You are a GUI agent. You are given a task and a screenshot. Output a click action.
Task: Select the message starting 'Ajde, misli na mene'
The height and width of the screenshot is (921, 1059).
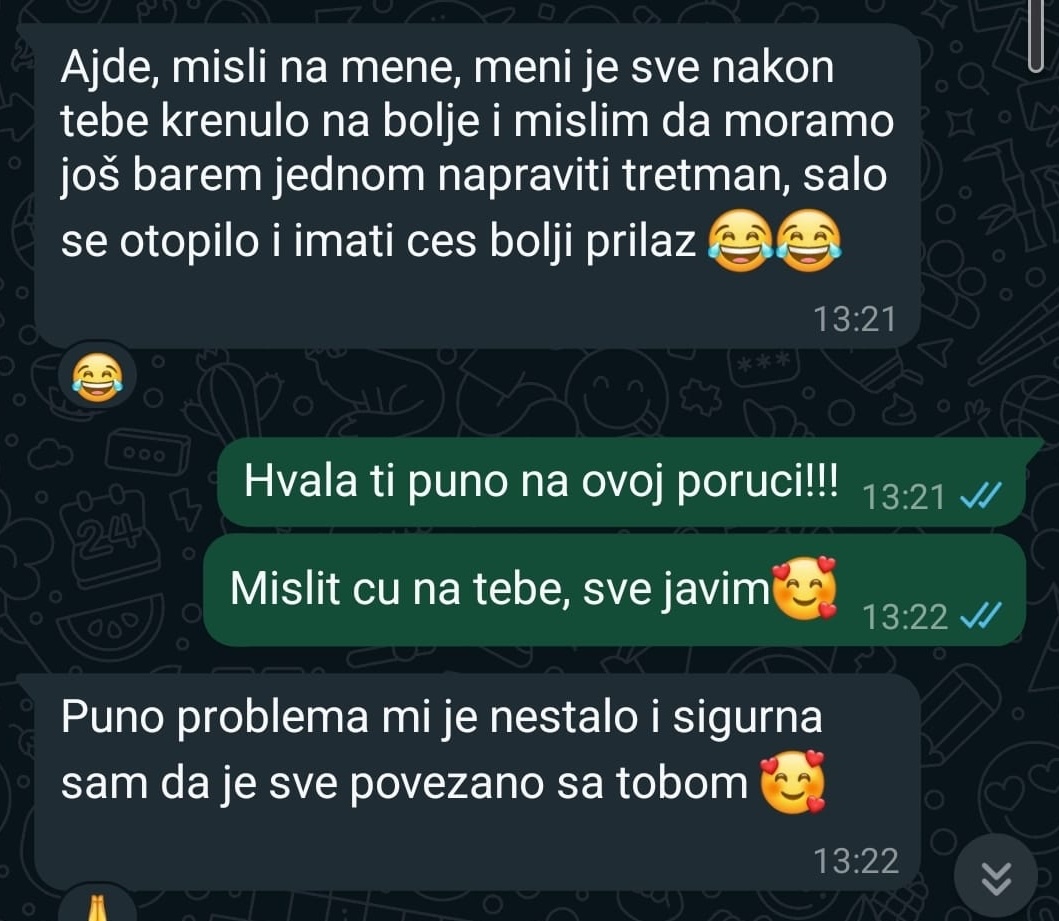pyautogui.click(x=477, y=186)
